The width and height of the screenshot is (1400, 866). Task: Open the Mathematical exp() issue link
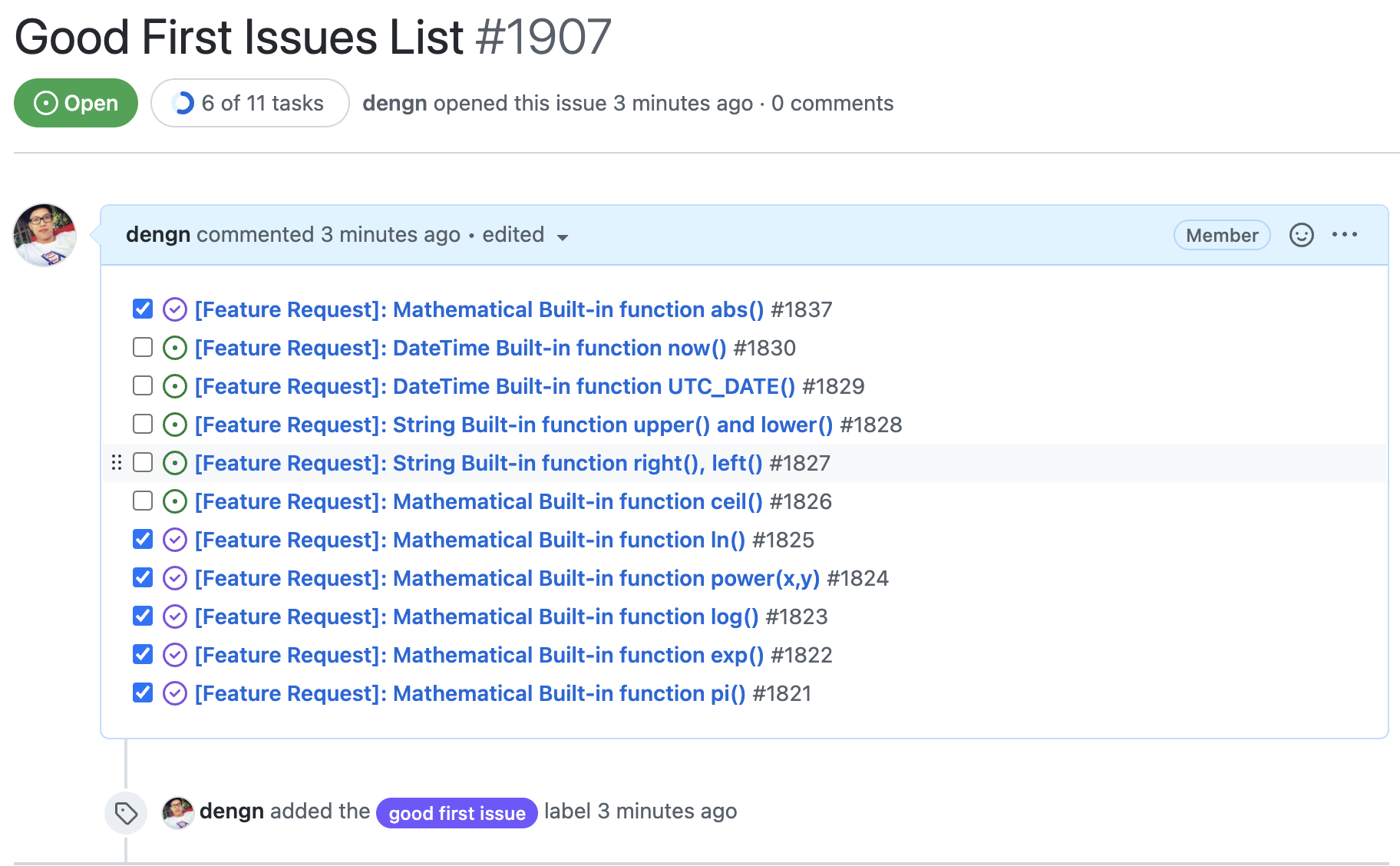479,655
